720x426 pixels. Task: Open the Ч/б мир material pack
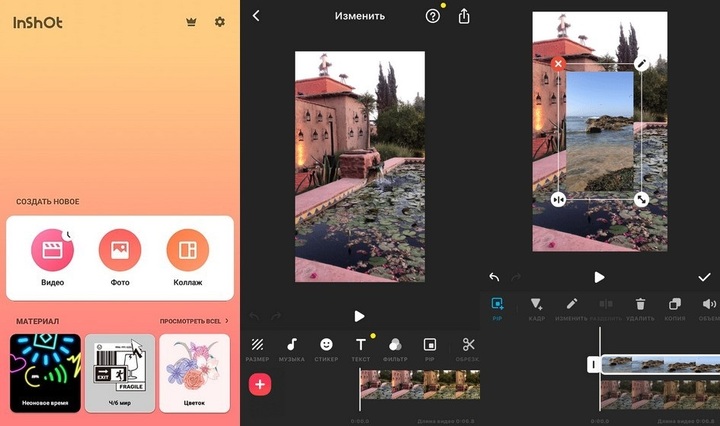click(120, 373)
